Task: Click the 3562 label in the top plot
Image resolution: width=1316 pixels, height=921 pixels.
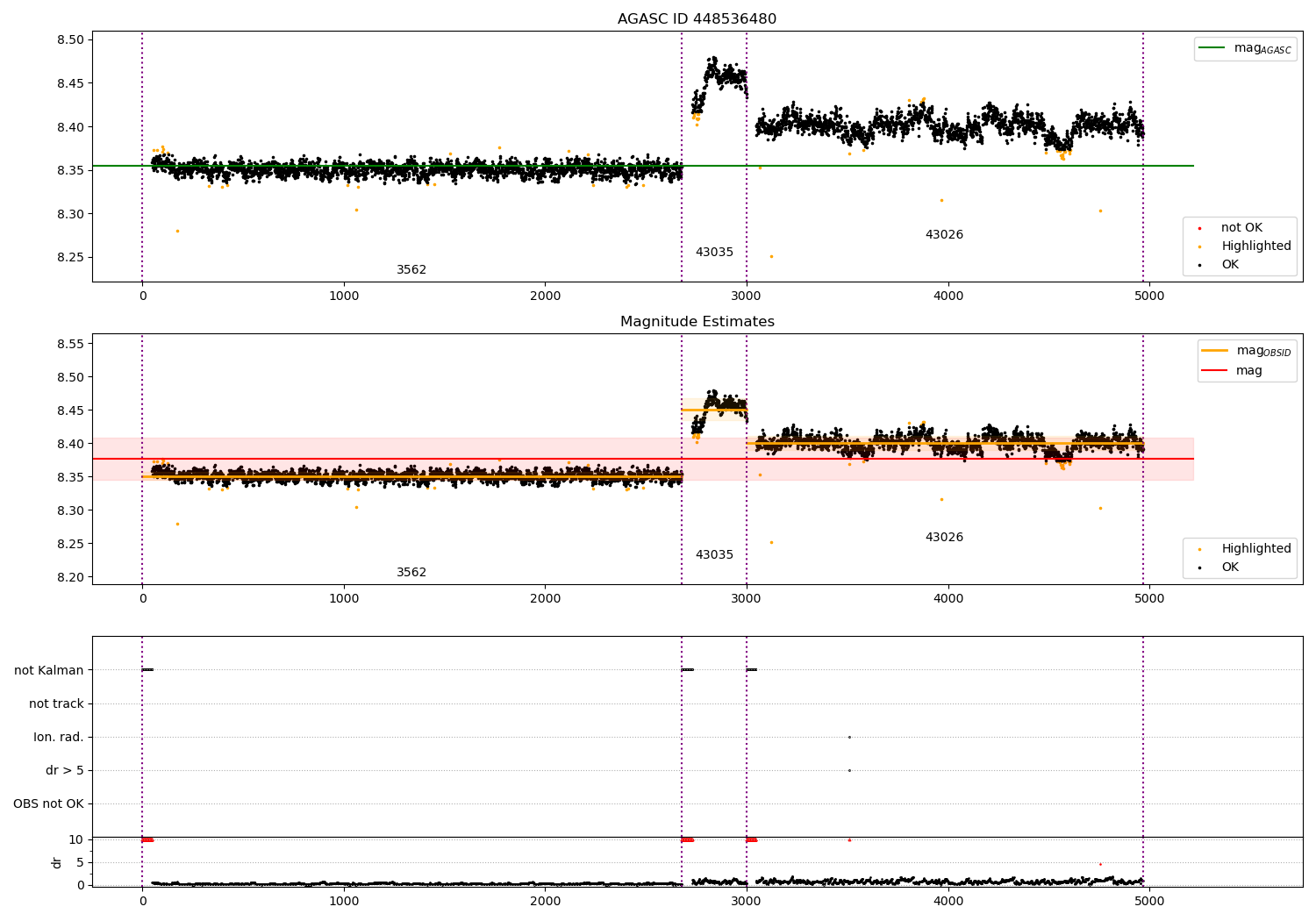Action: coord(411,269)
